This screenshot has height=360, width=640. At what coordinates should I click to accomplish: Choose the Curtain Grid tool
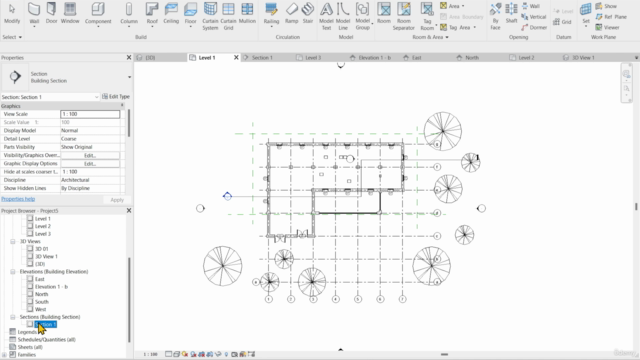point(228,16)
